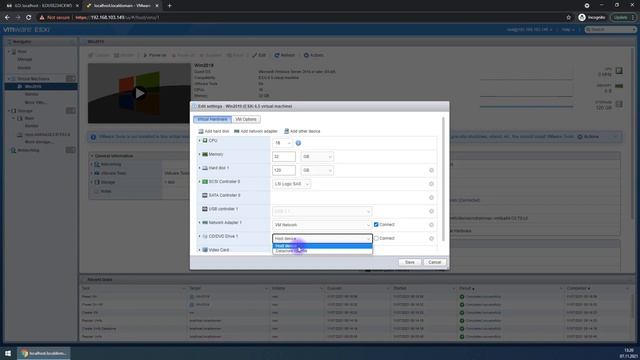Remove USB controller 1 via its delete icon
This screenshot has height=360, width=640.
pyautogui.click(x=431, y=211)
